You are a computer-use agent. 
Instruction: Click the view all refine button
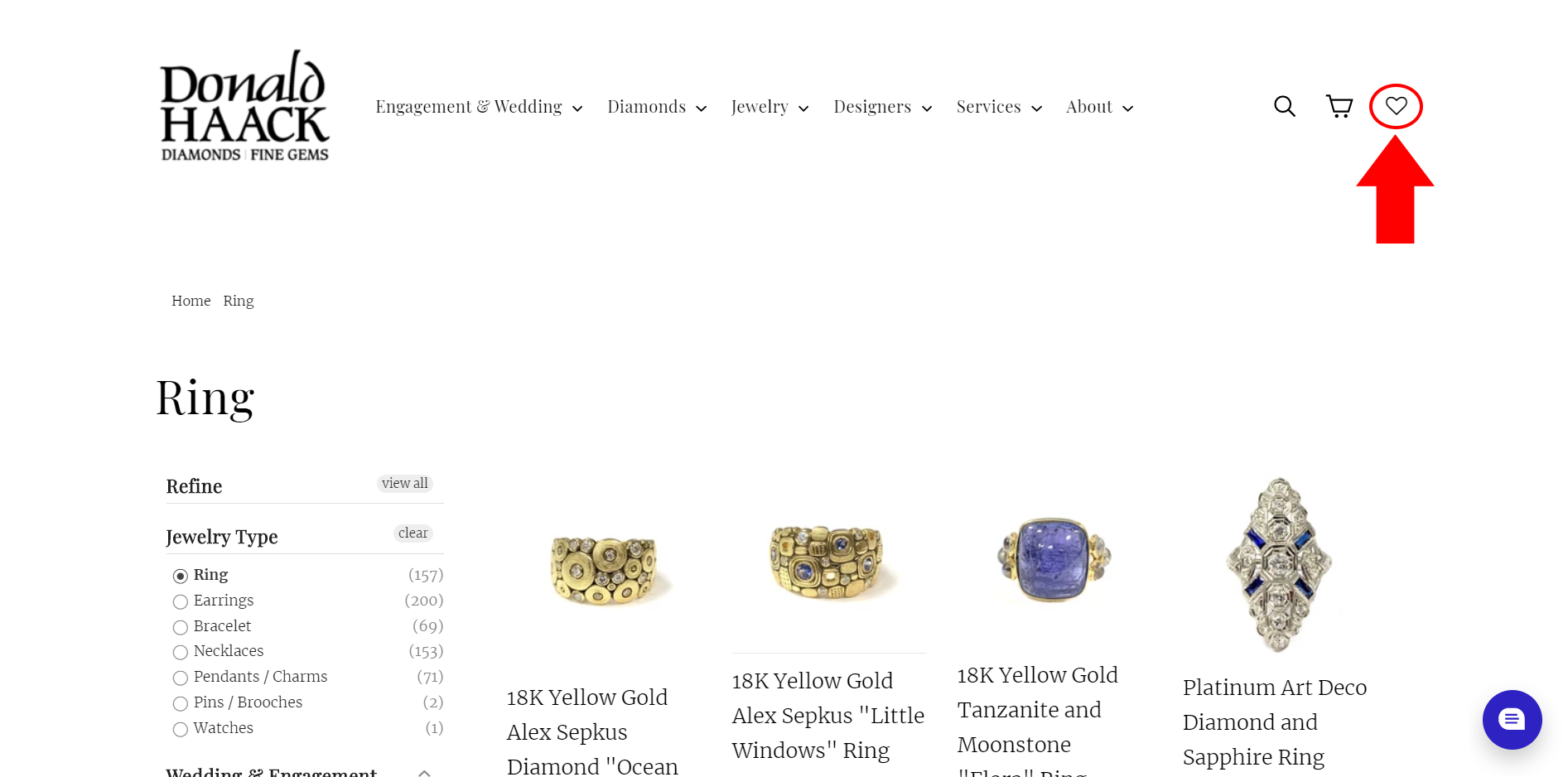(405, 483)
